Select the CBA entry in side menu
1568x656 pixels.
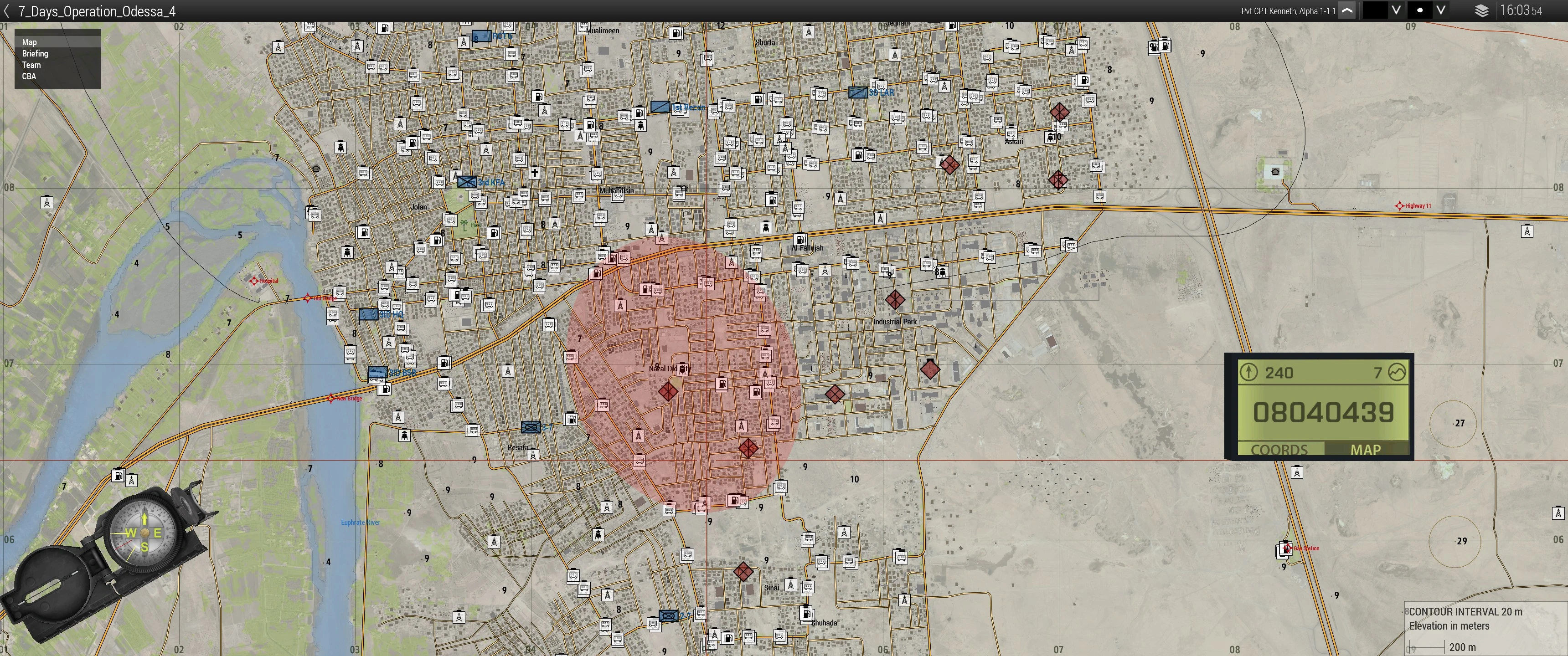tap(29, 76)
